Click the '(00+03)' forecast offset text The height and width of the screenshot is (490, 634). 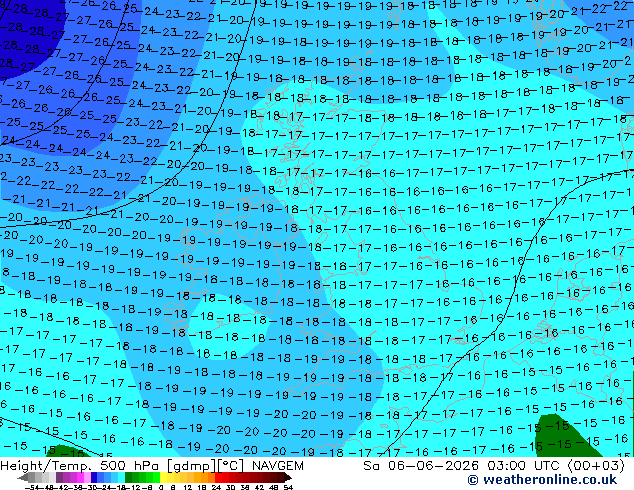[596, 466]
